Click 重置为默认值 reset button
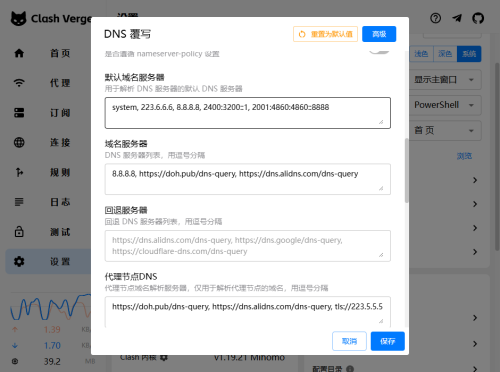The height and width of the screenshot is (372, 500). 325,34
